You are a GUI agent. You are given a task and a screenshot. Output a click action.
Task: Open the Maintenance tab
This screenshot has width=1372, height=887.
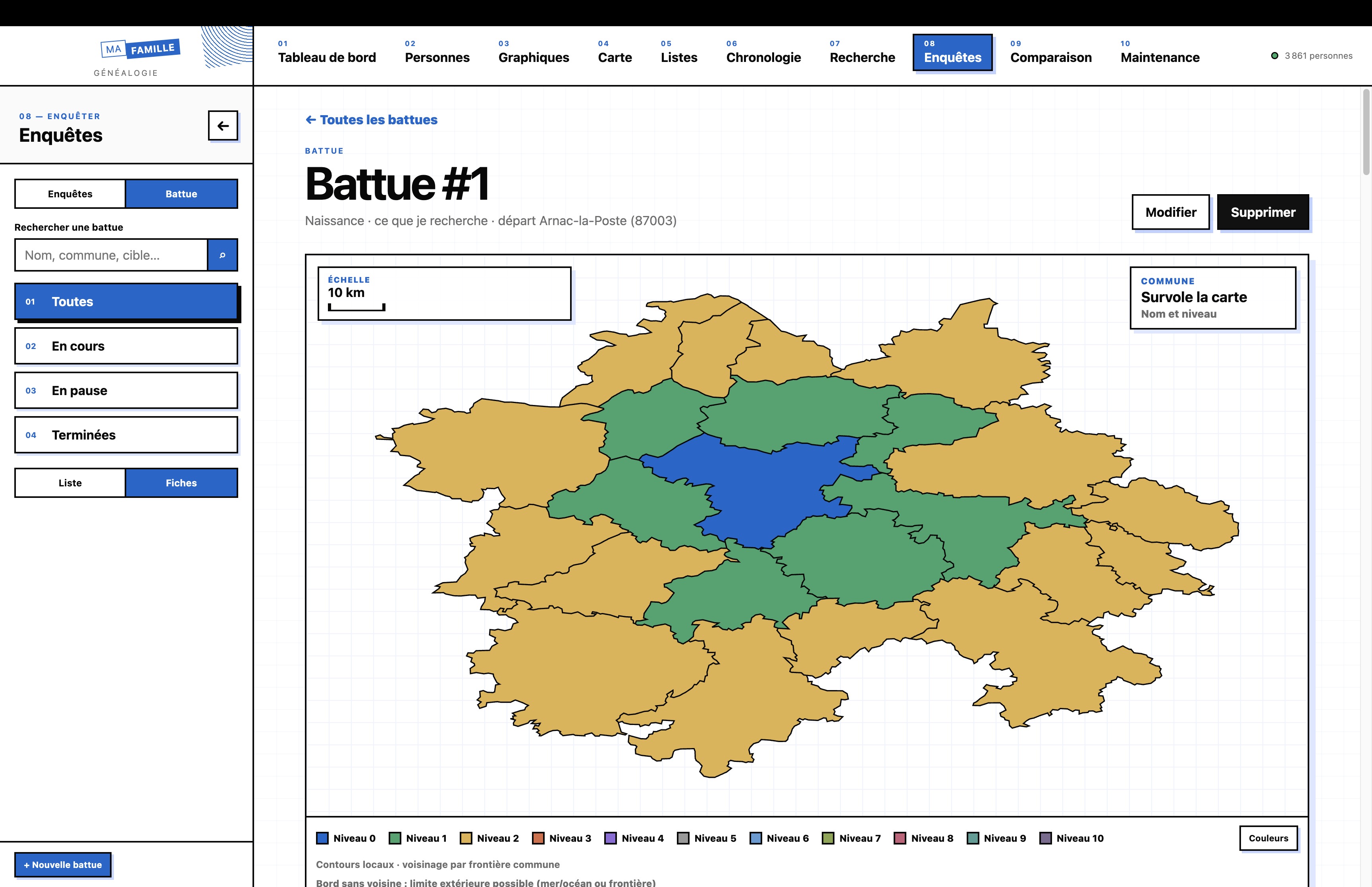[x=1160, y=52]
